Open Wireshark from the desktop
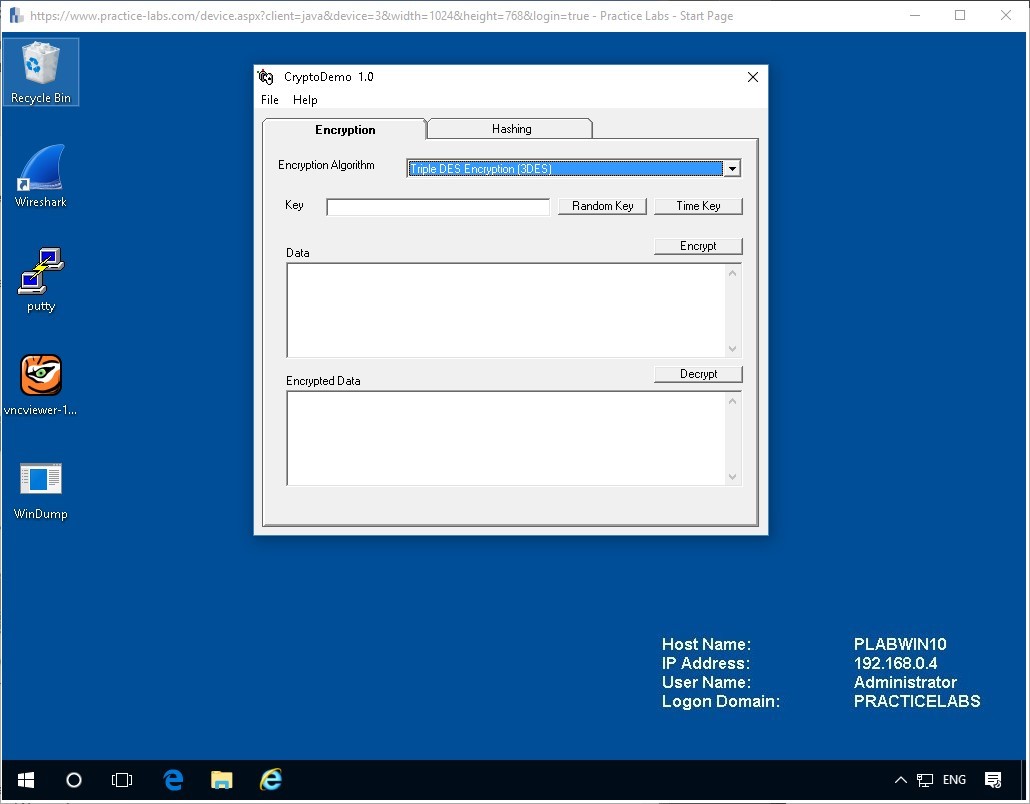Screen dimensions: 1030x804 (x=40, y=176)
